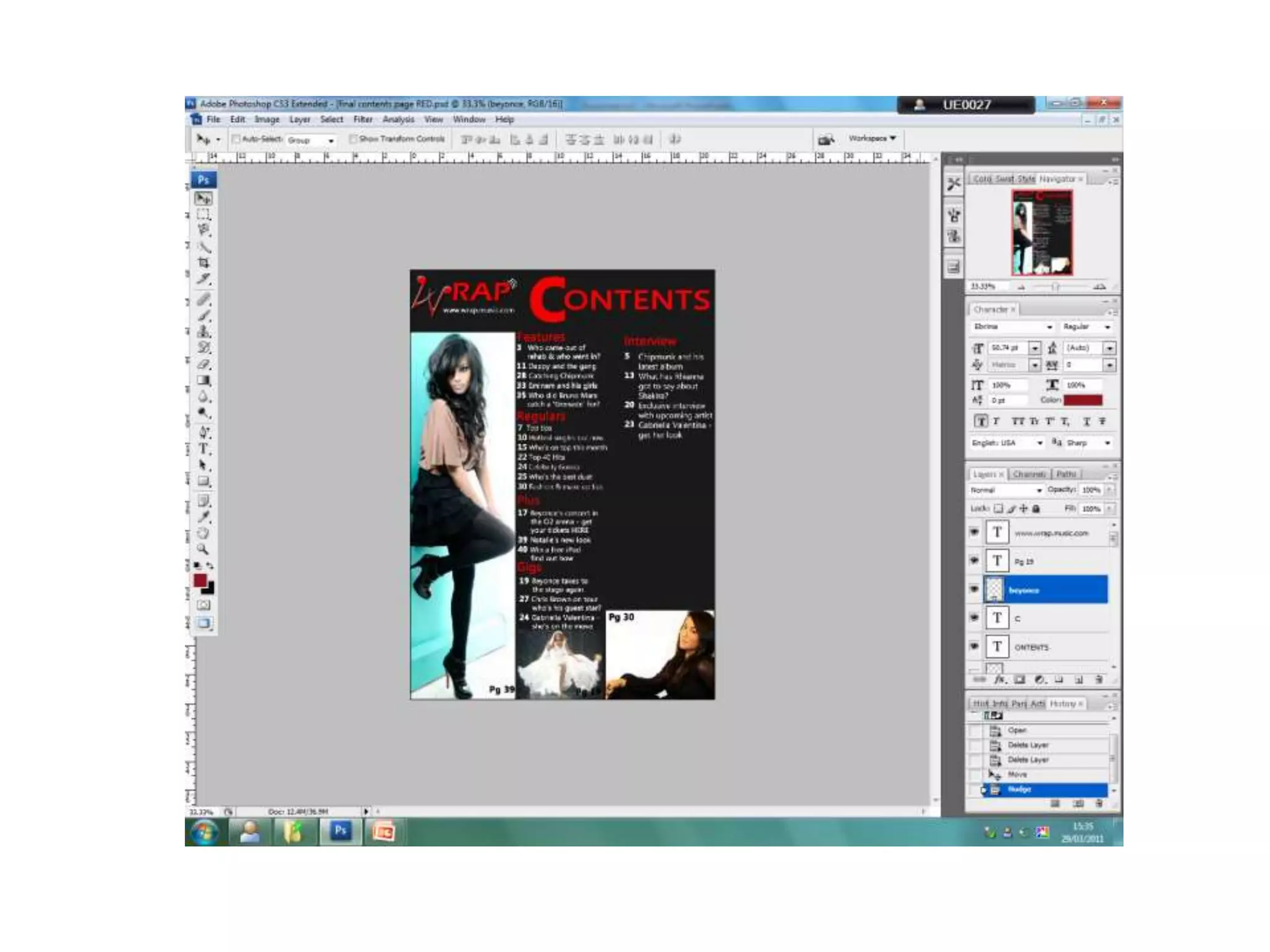Open the Analysis menu
The width and height of the screenshot is (1270, 952).
pyautogui.click(x=398, y=119)
